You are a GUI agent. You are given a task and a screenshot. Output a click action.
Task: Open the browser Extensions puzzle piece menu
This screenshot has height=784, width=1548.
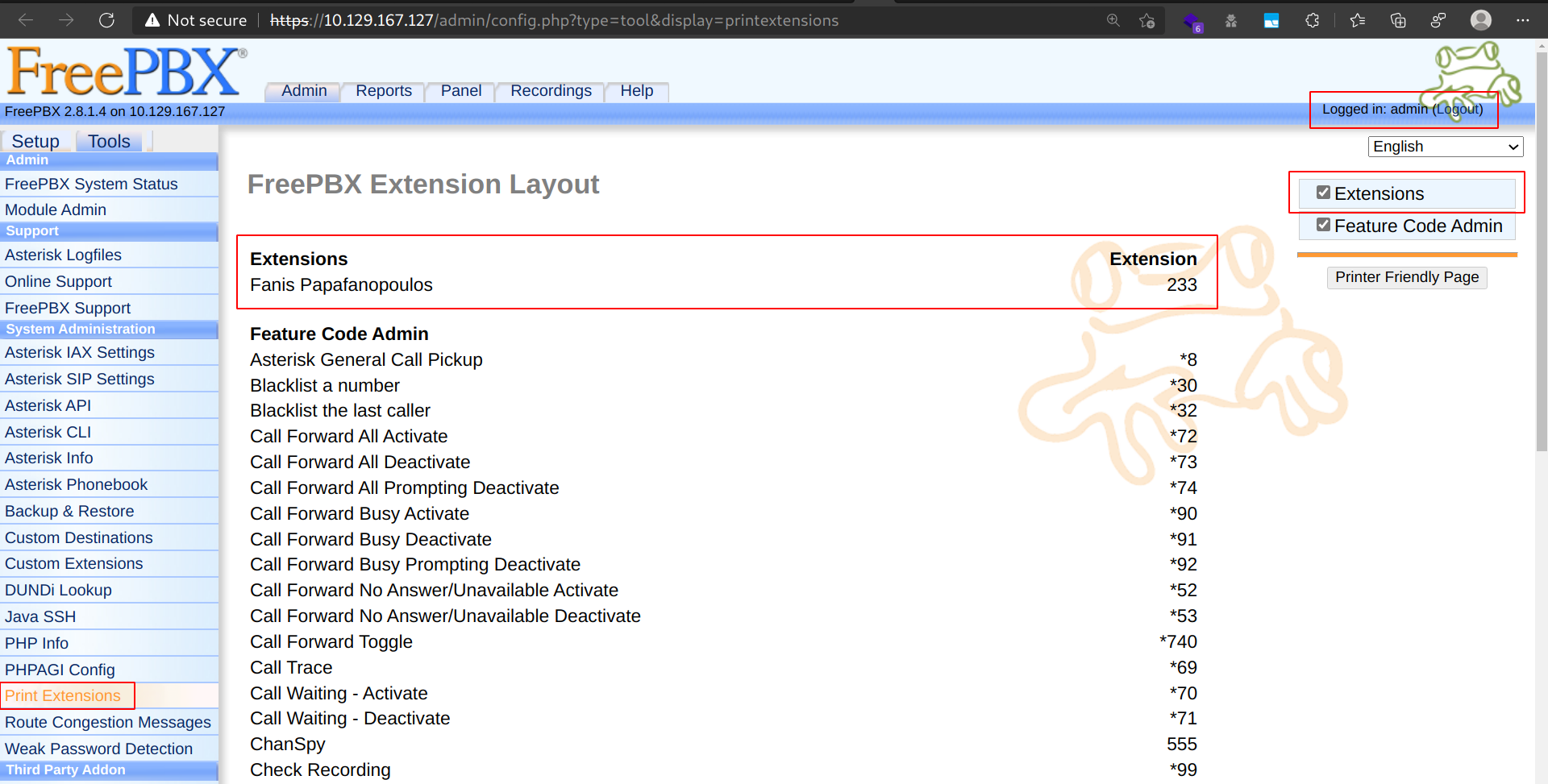click(1312, 21)
